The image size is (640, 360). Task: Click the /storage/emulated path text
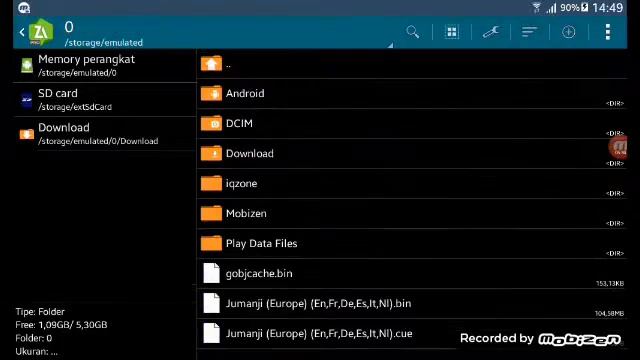(104, 42)
